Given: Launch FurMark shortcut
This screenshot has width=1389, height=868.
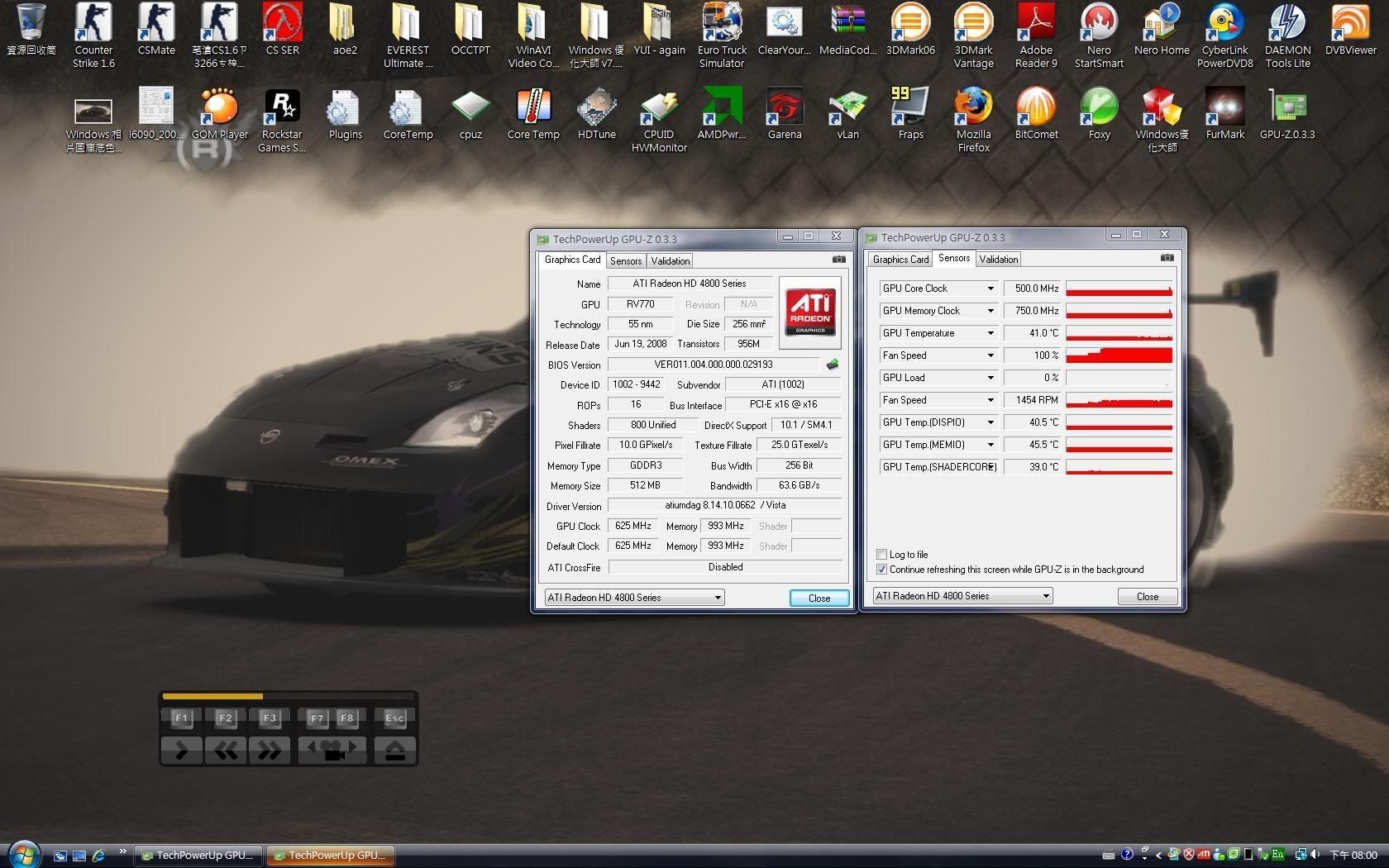Looking at the screenshot, I should [1224, 113].
